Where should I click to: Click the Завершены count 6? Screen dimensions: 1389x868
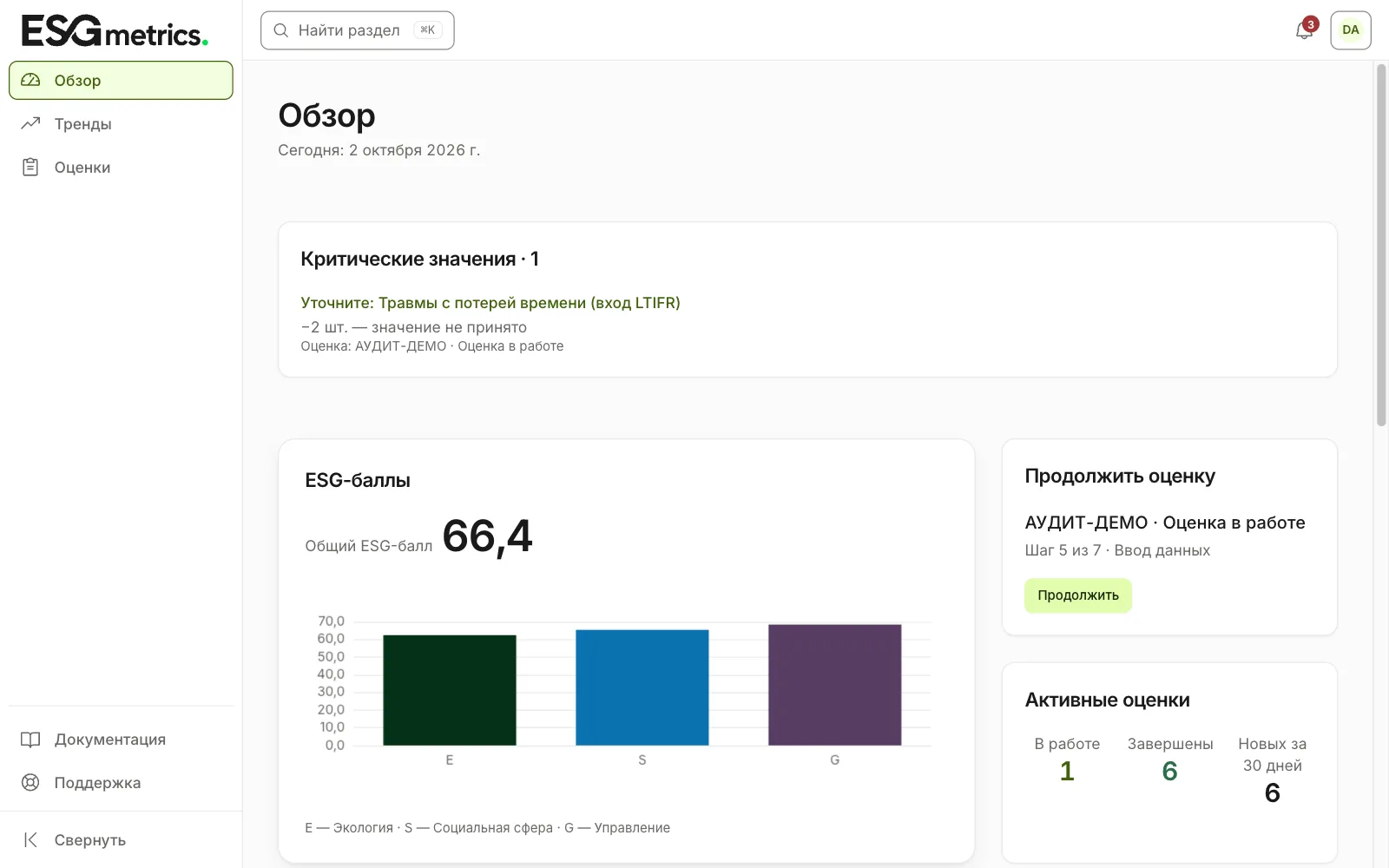1170,772
